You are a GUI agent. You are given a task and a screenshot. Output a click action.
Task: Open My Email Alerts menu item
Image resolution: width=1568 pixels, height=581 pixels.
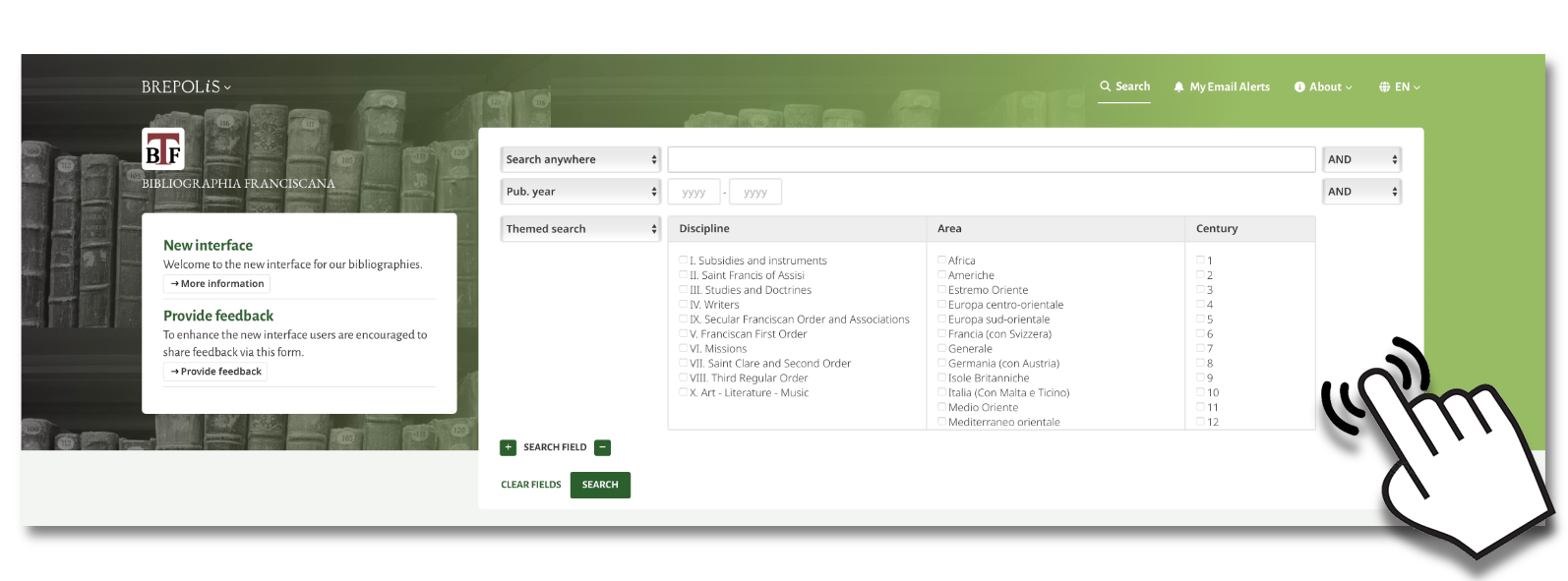coord(1230,87)
